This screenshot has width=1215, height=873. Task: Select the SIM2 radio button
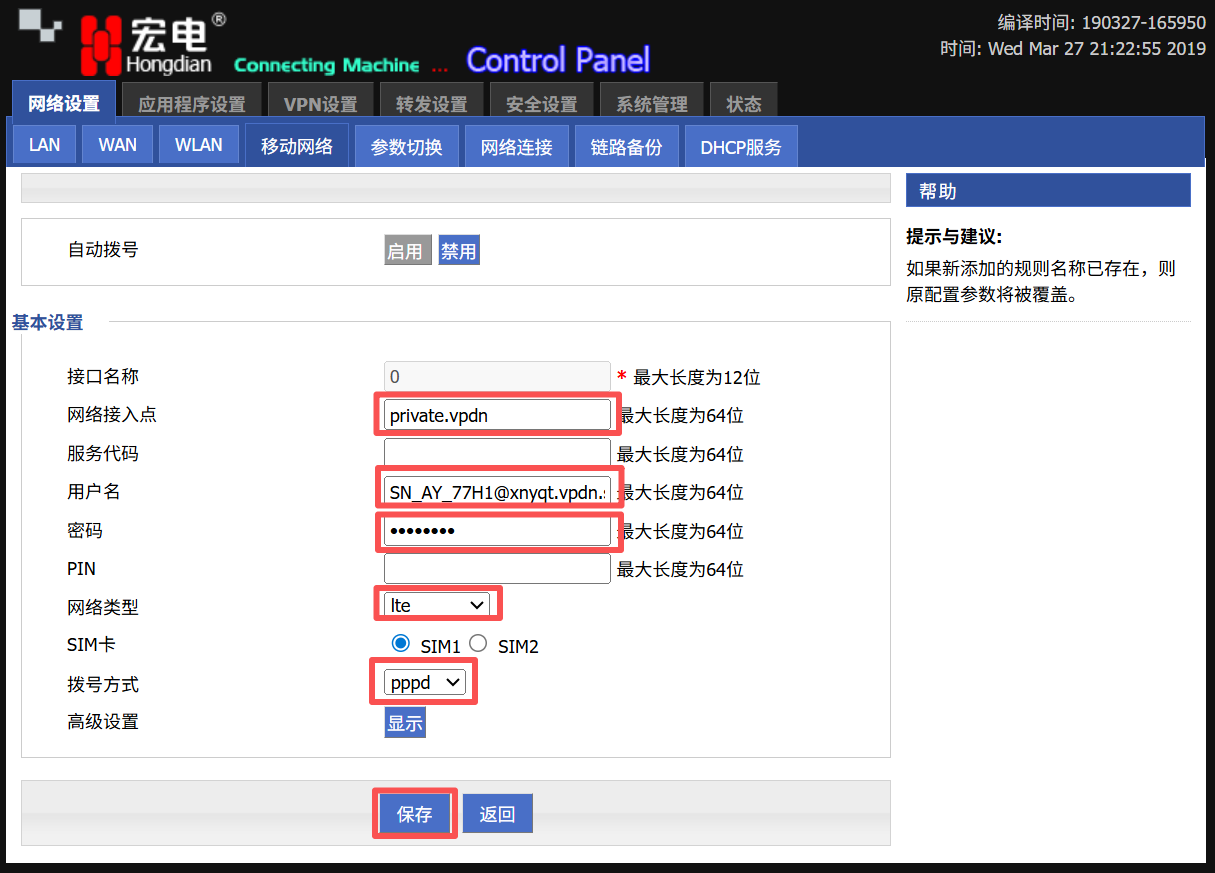pos(478,643)
